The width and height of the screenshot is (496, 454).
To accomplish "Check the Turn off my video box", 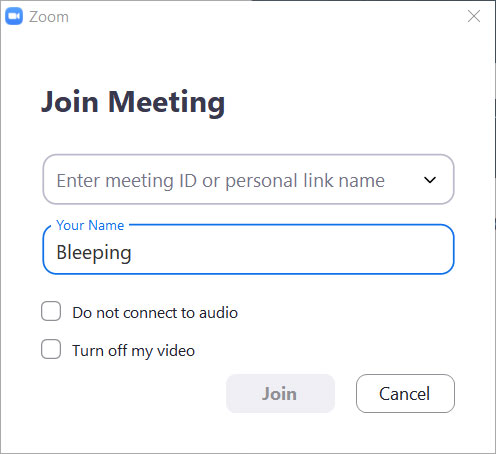I will 51,349.
